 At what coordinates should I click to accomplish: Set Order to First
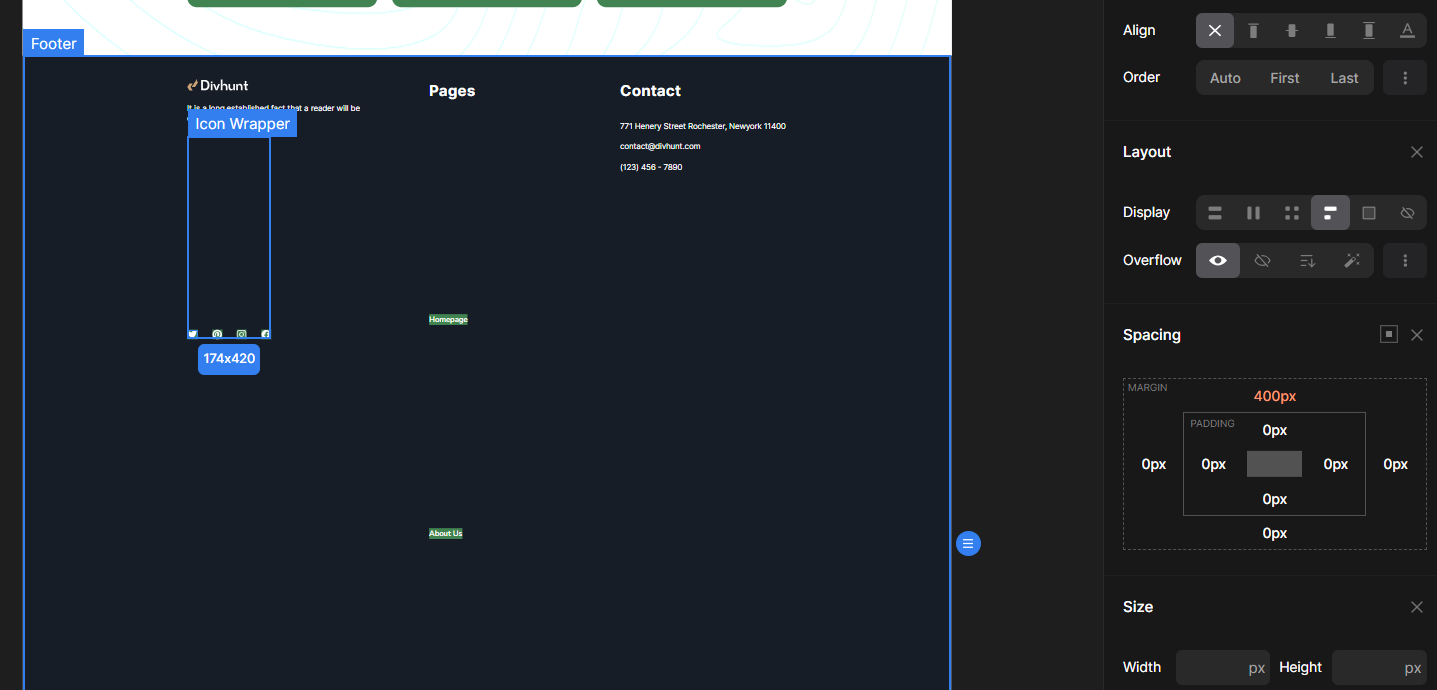pos(1285,78)
